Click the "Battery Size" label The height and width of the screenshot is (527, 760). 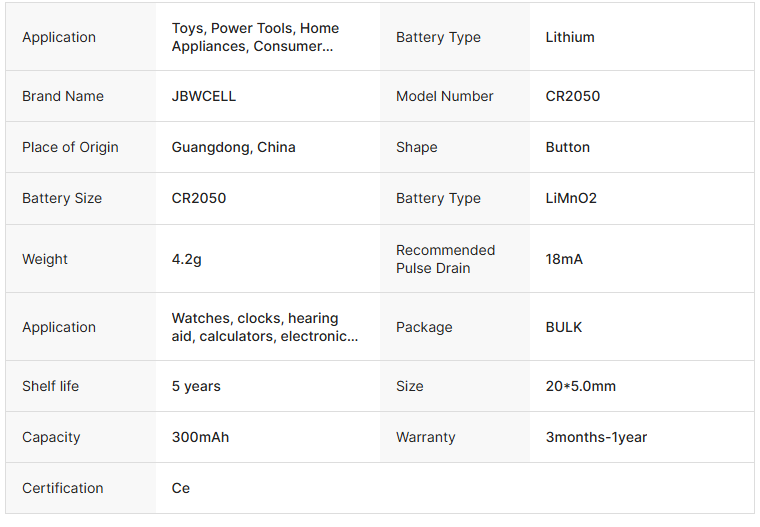click(62, 198)
